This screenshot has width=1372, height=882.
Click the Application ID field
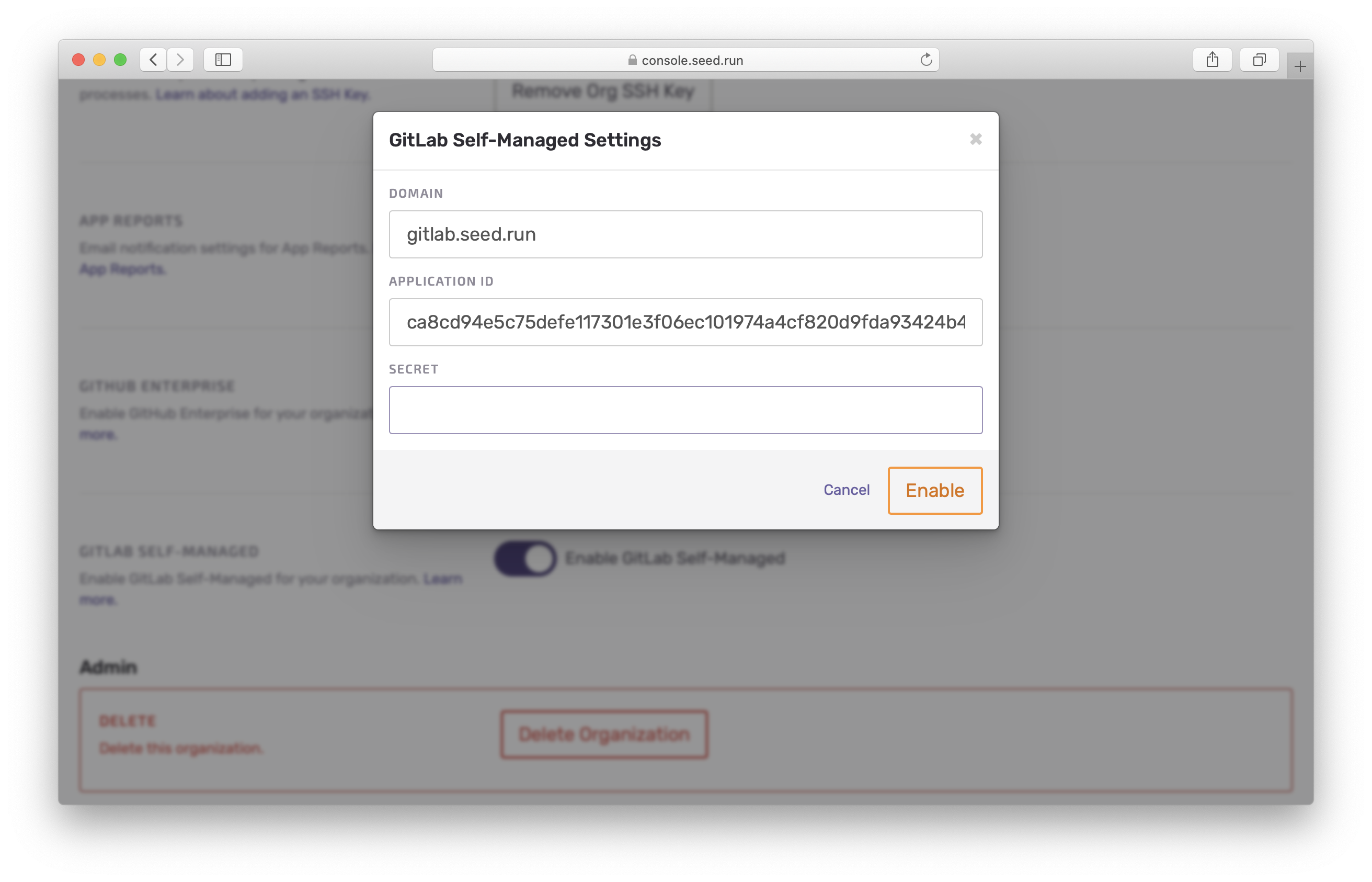point(686,322)
